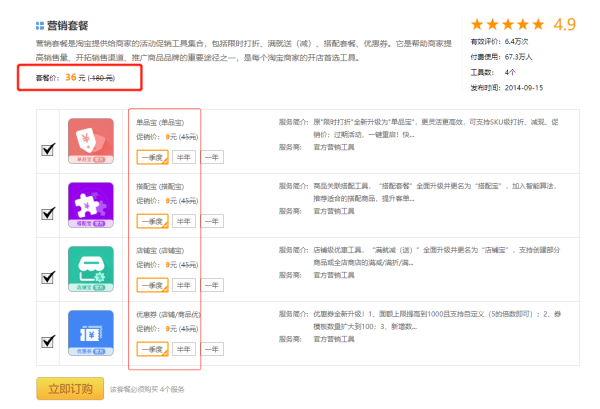
Task: Uncheck the 优惠券 row checkbox
Action: pyautogui.click(x=48, y=341)
